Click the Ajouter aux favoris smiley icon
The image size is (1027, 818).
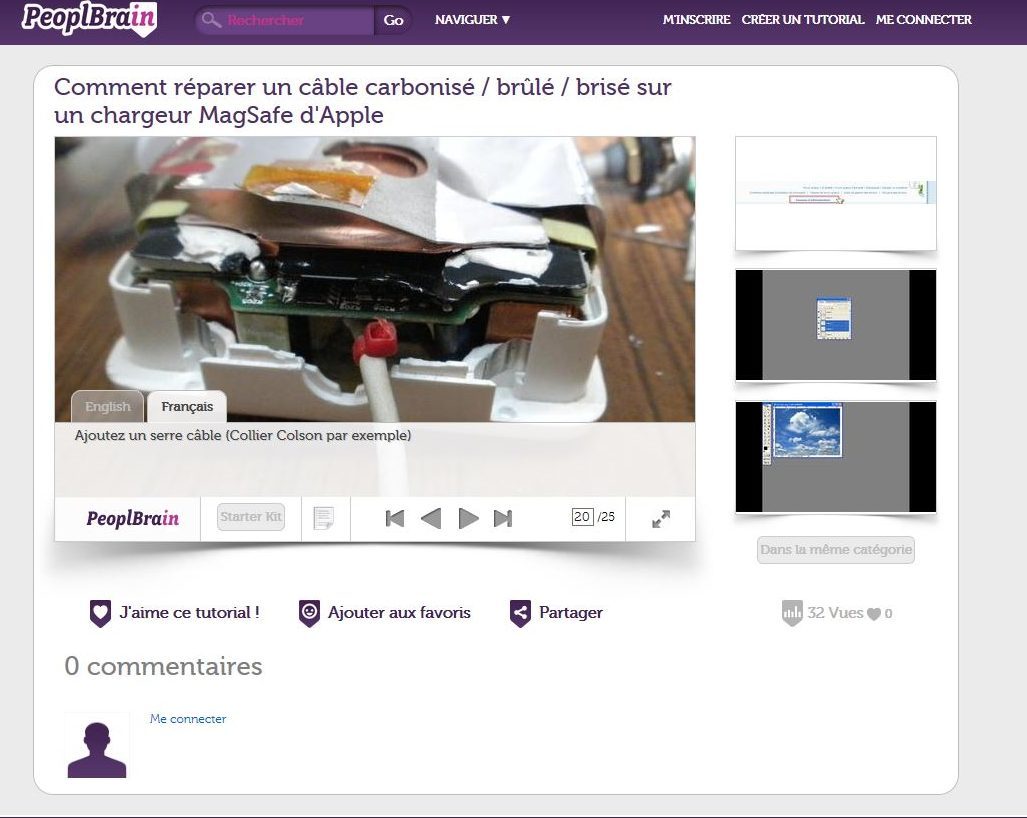309,613
